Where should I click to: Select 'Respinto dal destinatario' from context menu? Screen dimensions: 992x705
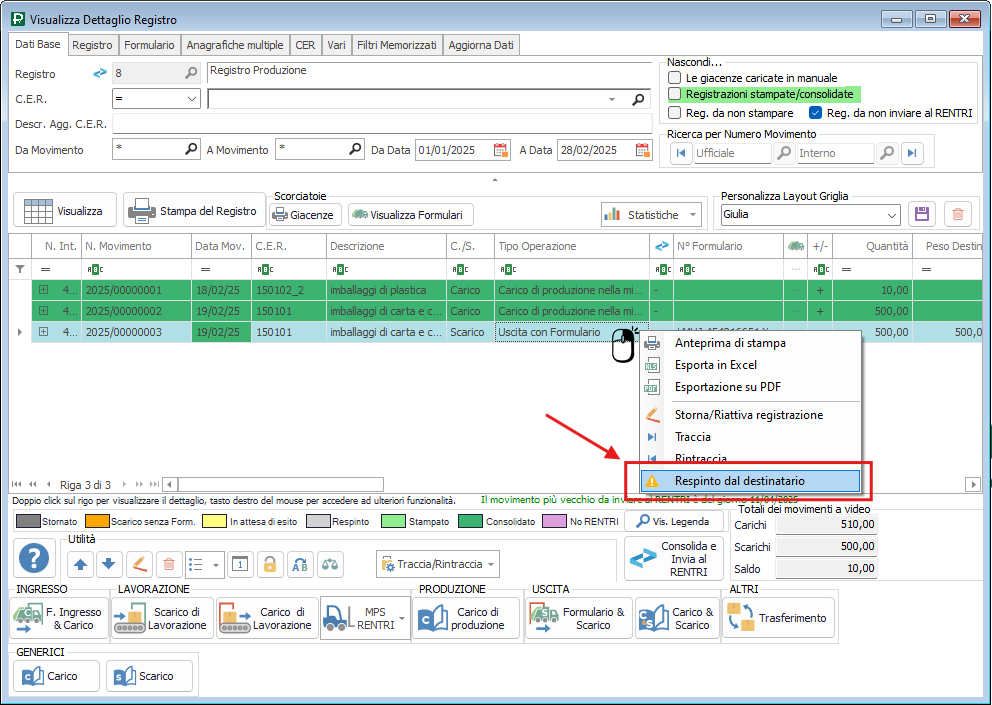click(x=739, y=481)
